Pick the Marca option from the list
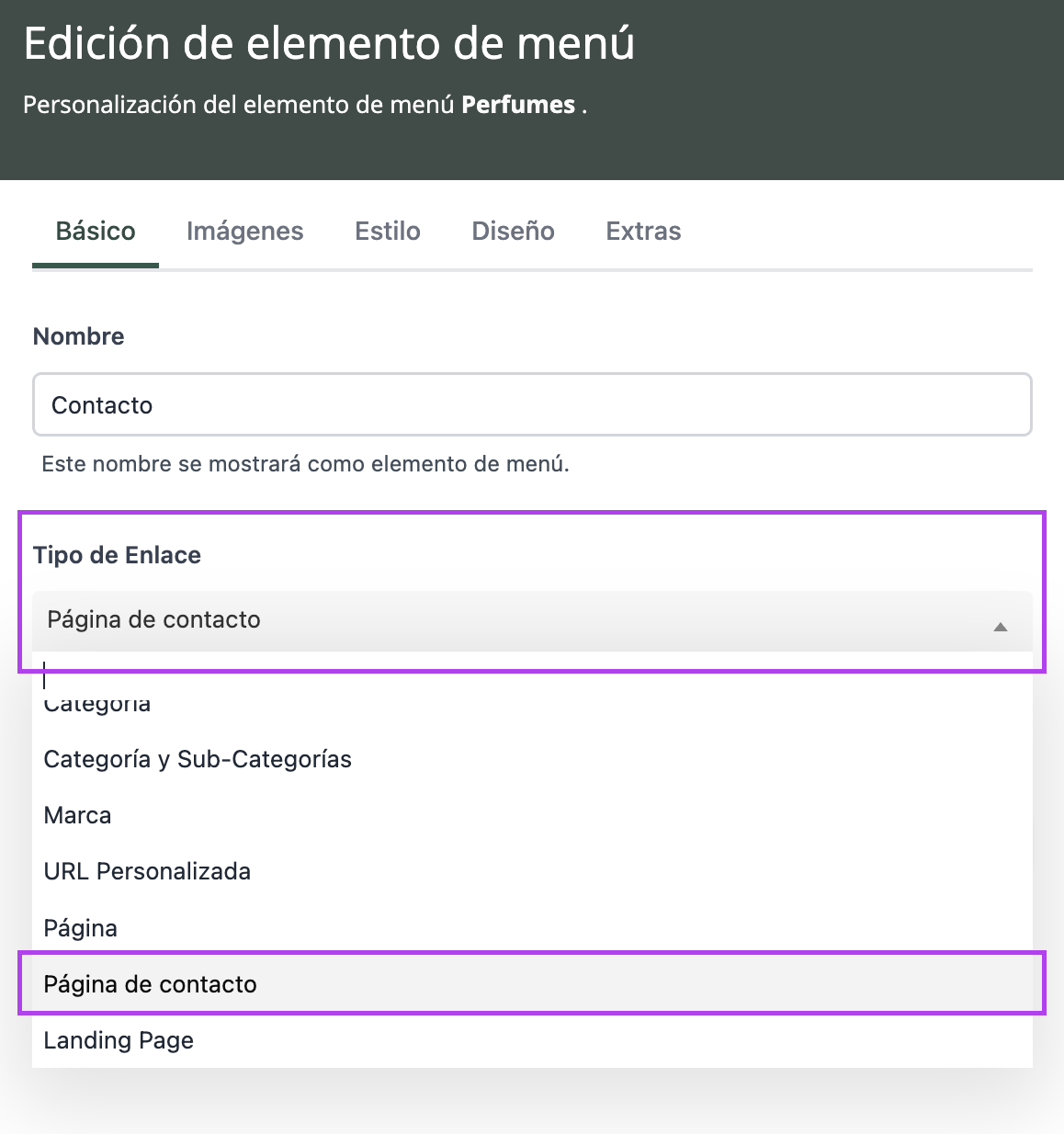Image resolution: width=1064 pixels, height=1134 pixels. [x=78, y=816]
